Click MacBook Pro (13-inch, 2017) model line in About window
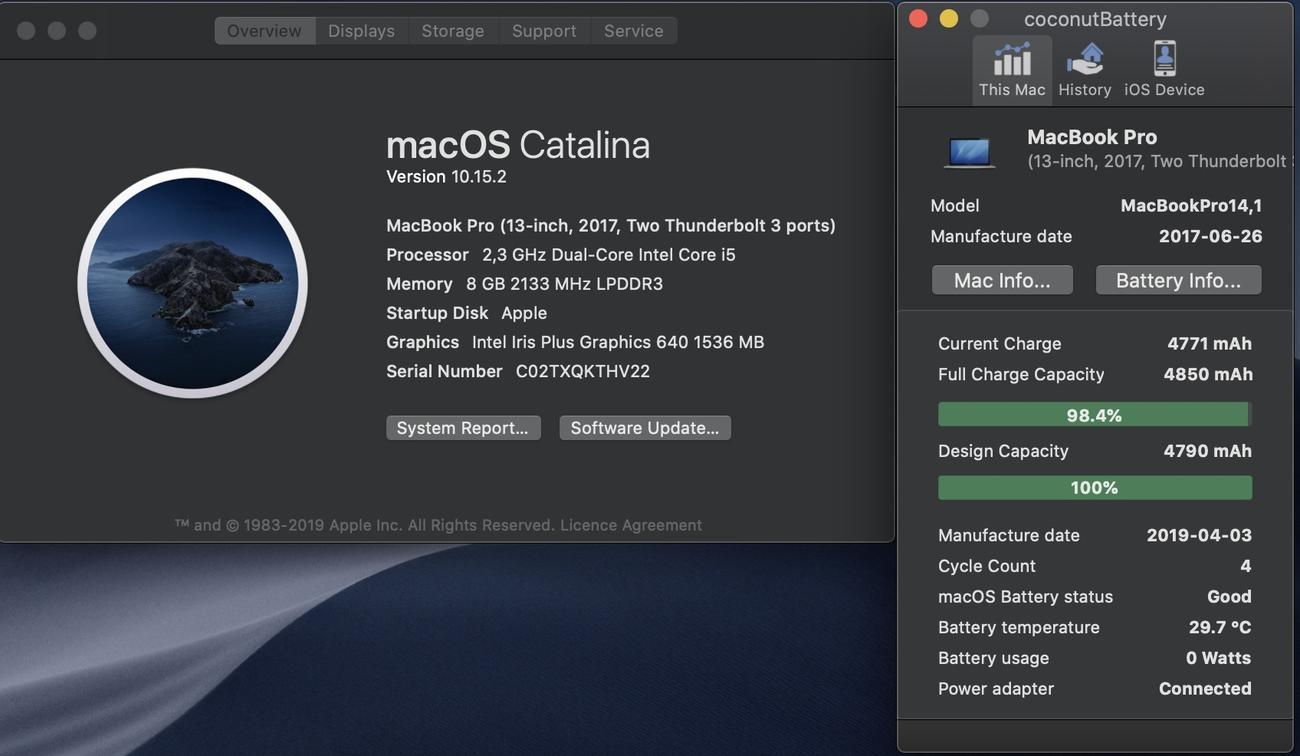 coord(611,226)
